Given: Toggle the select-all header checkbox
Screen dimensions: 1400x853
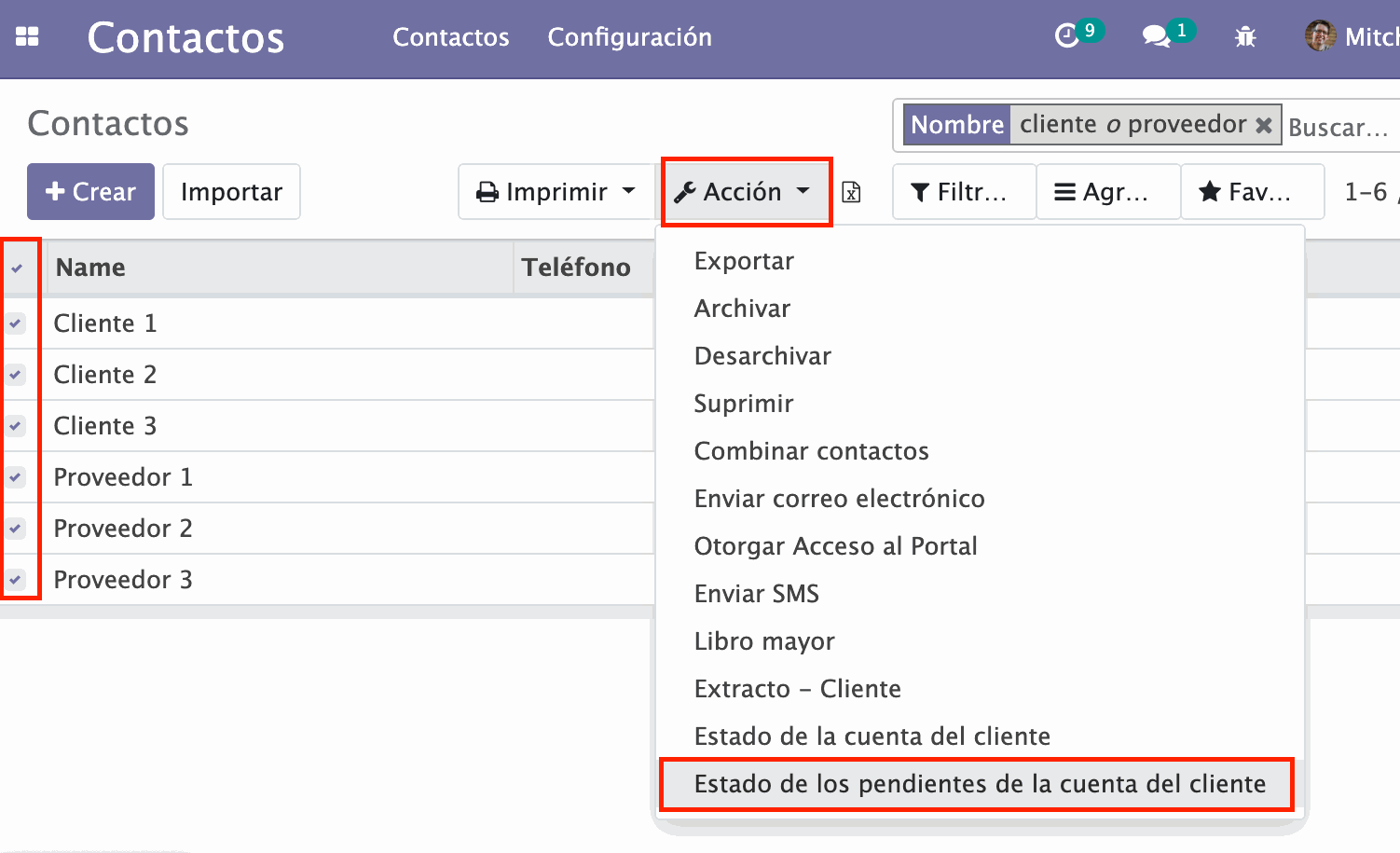Looking at the screenshot, I should click(17, 268).
